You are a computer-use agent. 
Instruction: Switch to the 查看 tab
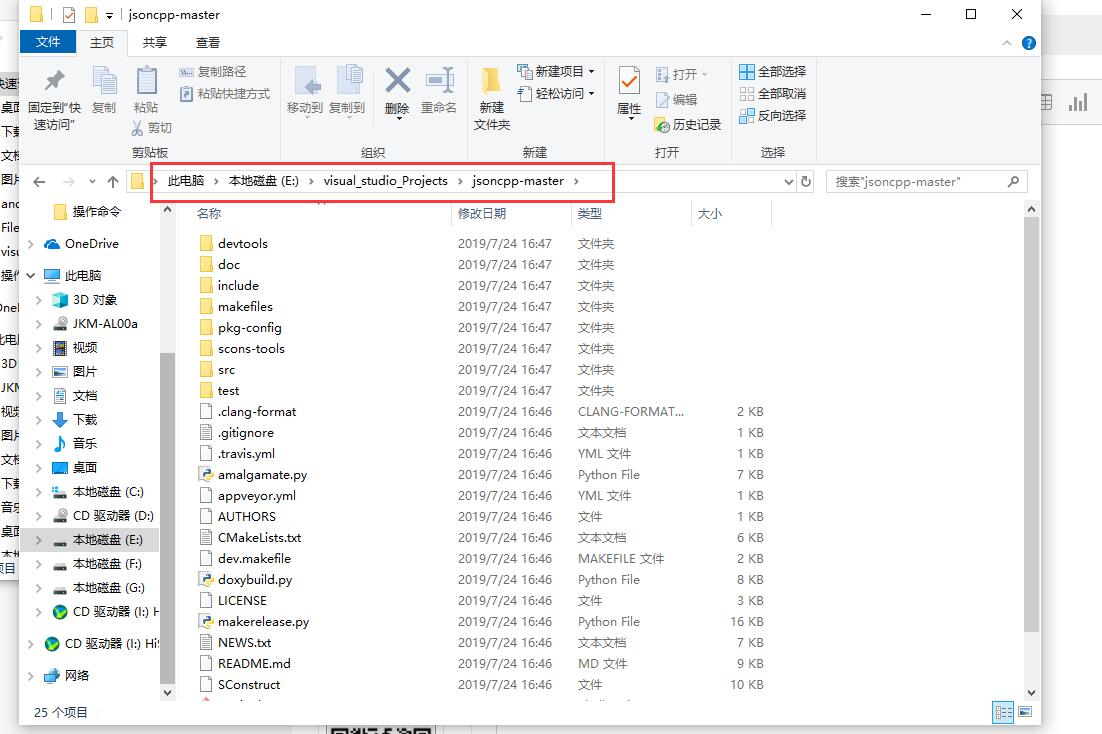207,42
